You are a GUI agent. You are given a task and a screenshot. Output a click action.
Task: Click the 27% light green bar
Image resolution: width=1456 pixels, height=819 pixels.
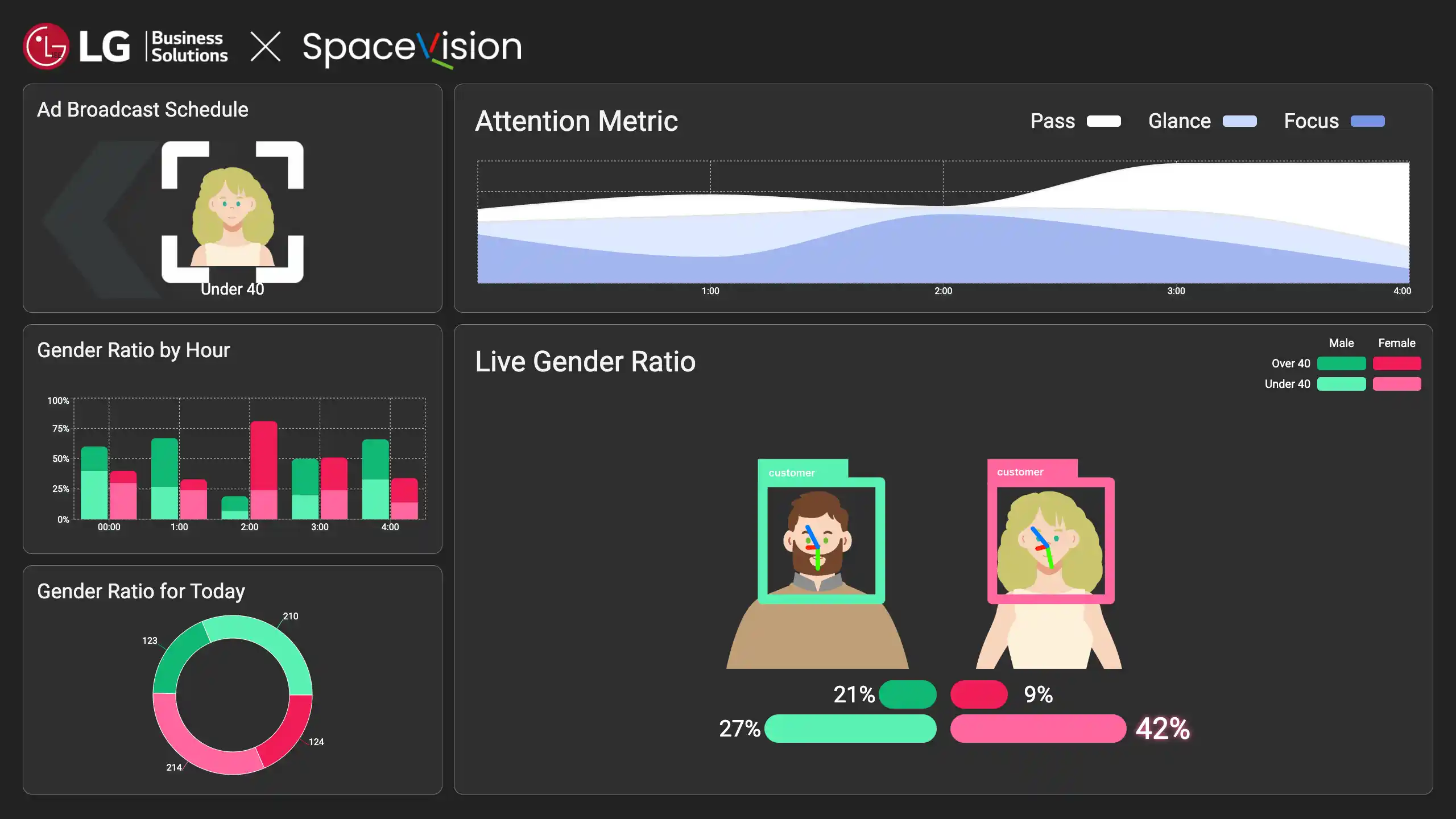pos(850,729)
